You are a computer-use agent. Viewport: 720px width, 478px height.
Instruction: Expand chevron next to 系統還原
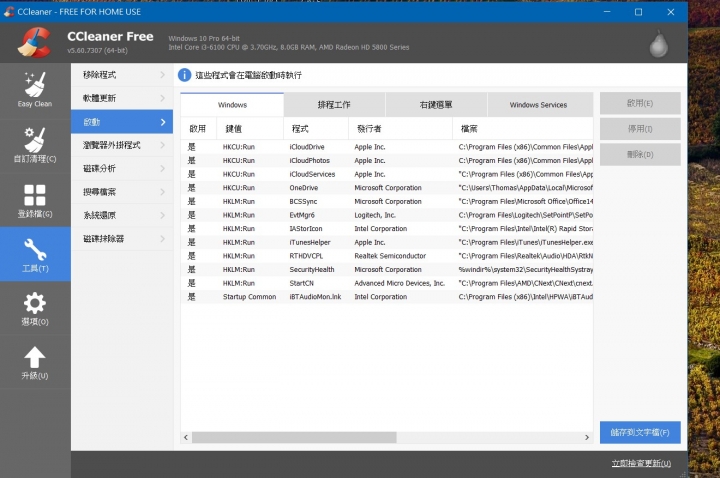pos(163,215)
